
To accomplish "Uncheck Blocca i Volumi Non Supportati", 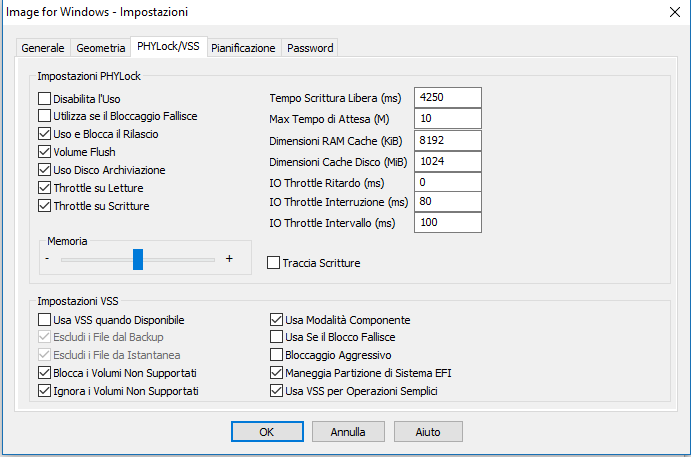I will (x=45, y=373).
